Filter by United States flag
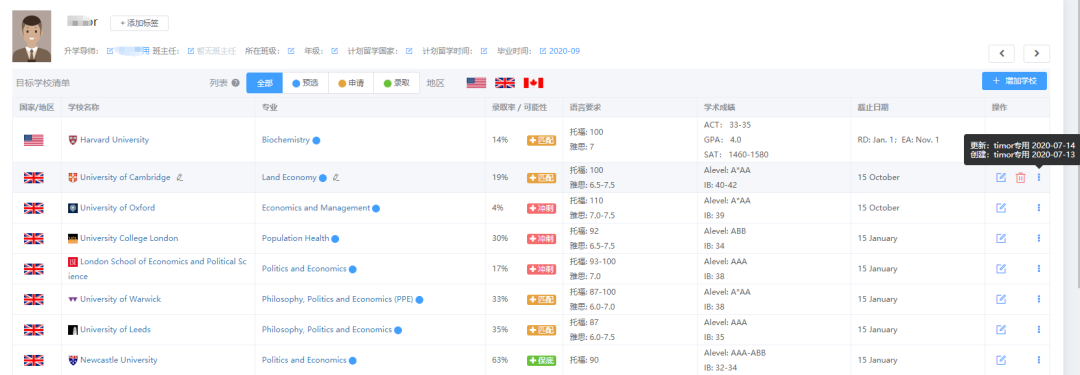The width and height of the screenshot is (1080, 375). click(x=476, y=83)
